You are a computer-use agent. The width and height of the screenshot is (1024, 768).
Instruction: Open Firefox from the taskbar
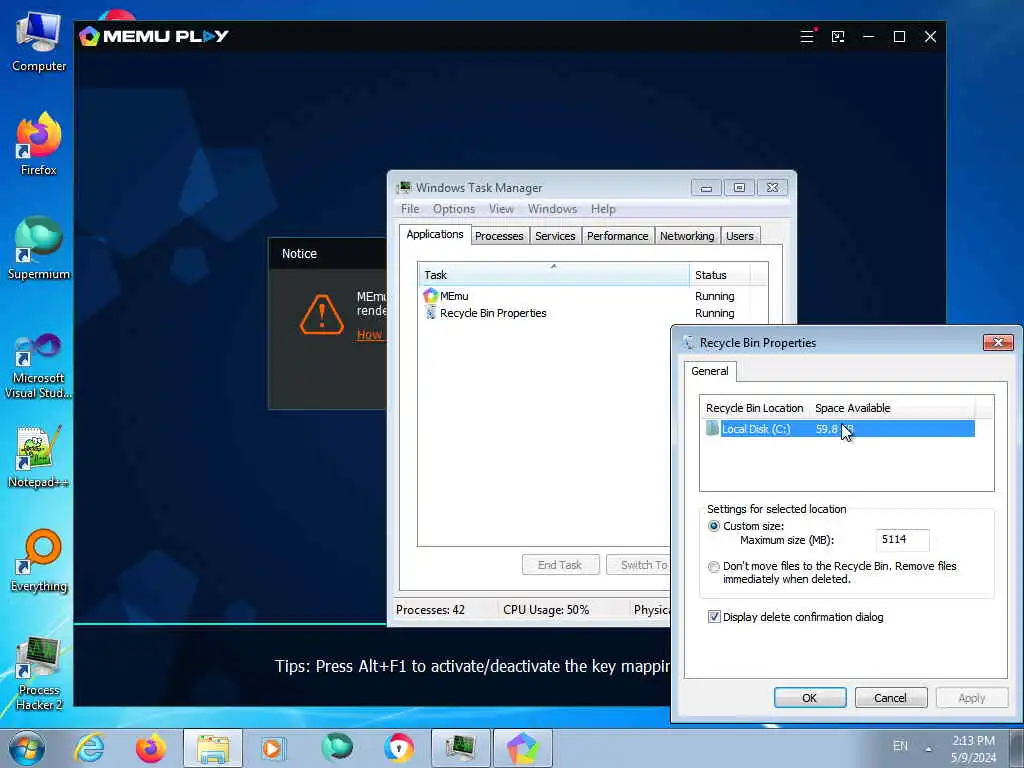click(151, 748)
